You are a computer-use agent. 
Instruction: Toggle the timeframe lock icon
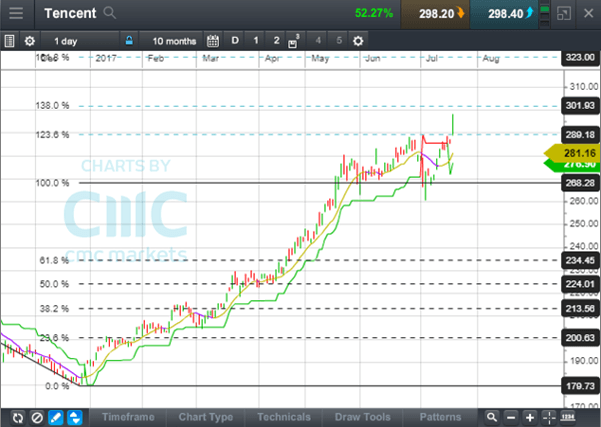tap(129, 40)
